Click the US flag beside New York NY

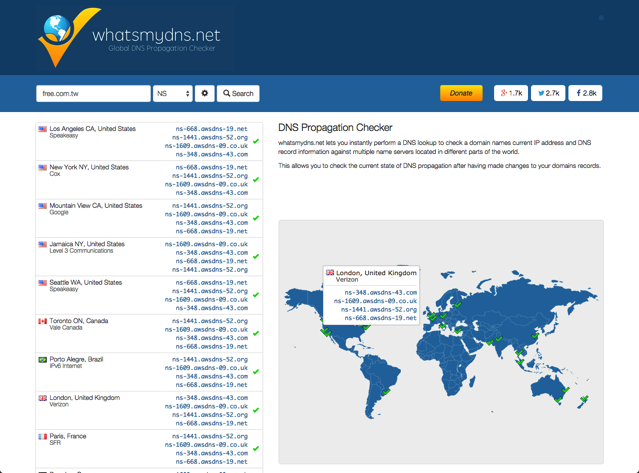pos(42,167)
